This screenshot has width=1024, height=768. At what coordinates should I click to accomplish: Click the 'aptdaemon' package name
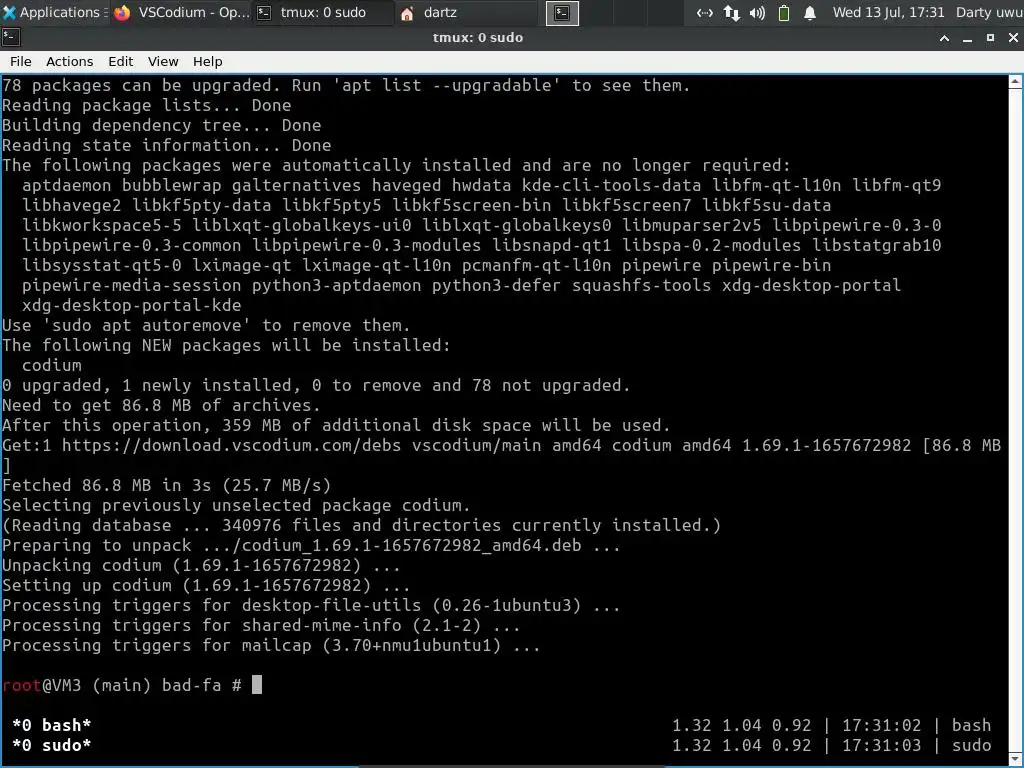67,185
